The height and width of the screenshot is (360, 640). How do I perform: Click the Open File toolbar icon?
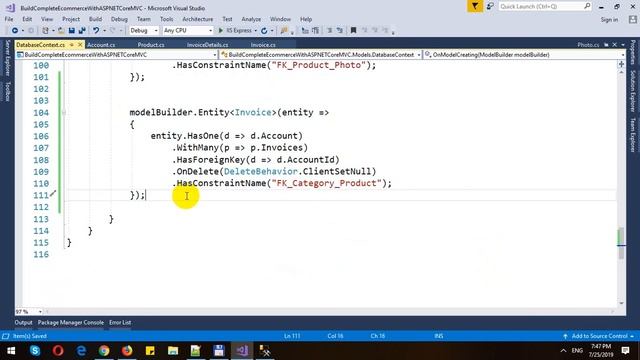61,31
